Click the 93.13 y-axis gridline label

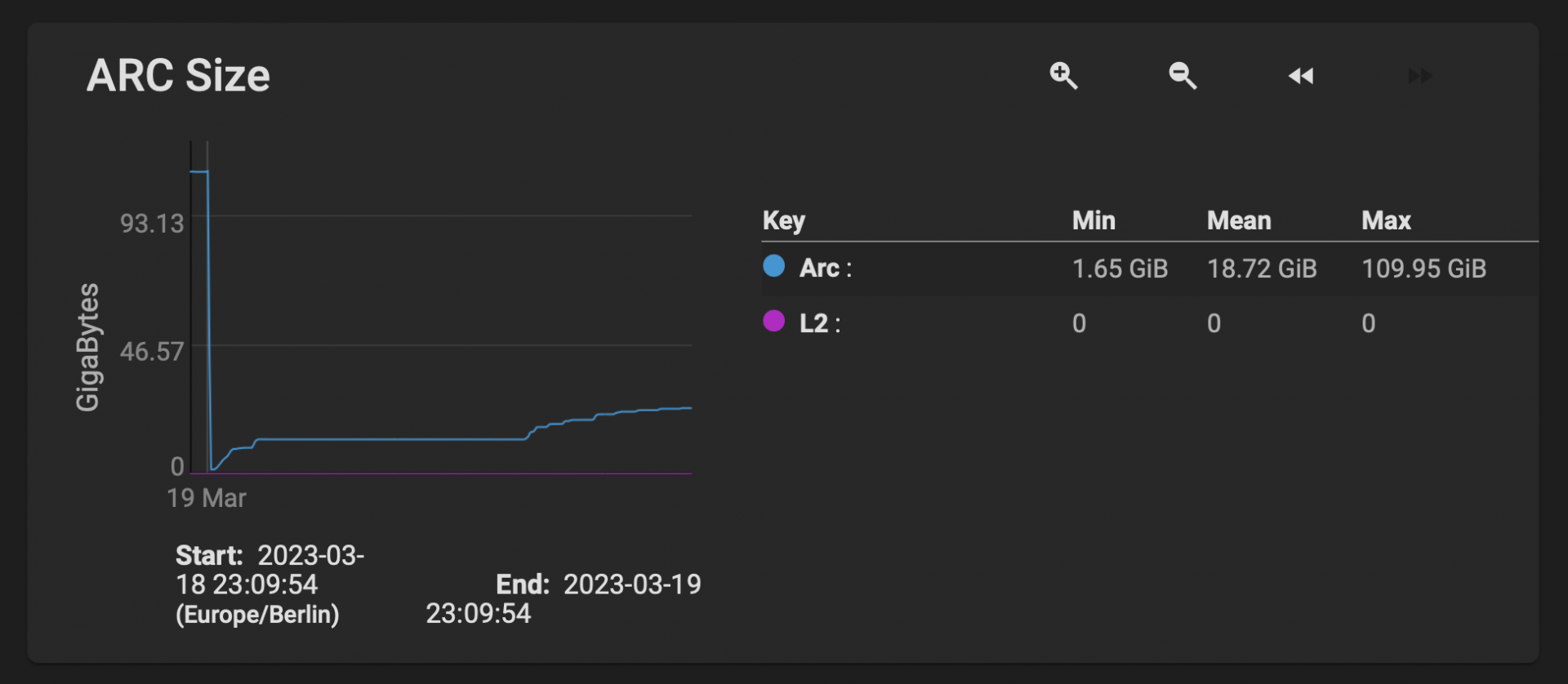[152, 224]
